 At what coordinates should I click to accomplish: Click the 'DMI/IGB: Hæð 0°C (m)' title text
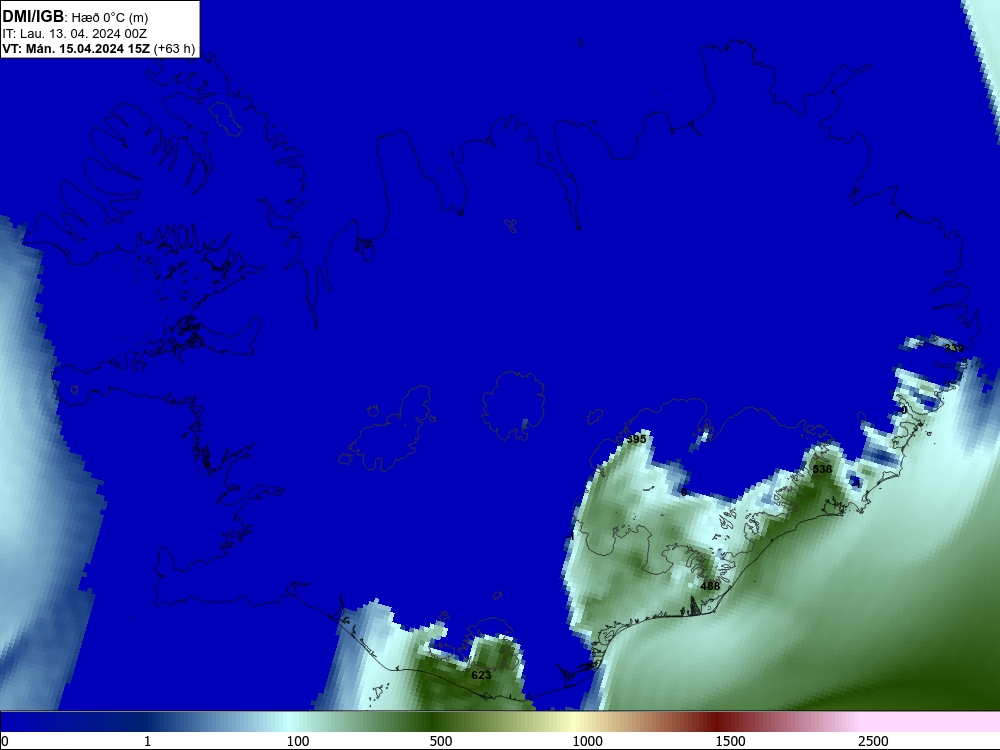pyautogui.click(x=75, y=17)
